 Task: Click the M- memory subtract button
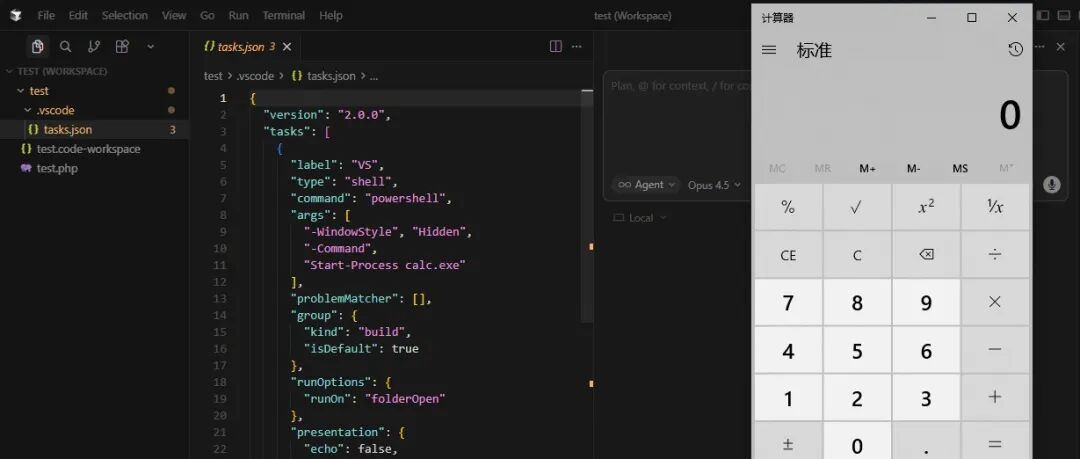(x=914, y=168)
